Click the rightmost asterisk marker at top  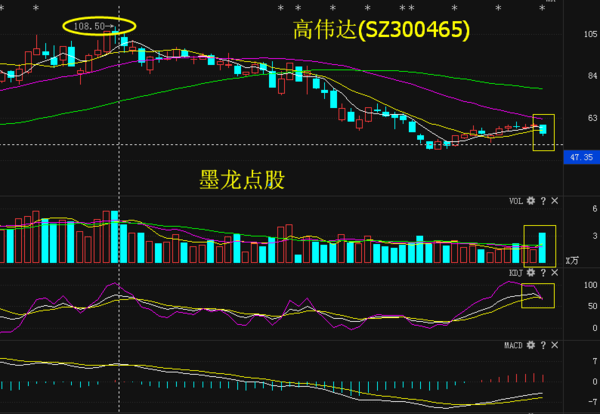pos(541,7)
